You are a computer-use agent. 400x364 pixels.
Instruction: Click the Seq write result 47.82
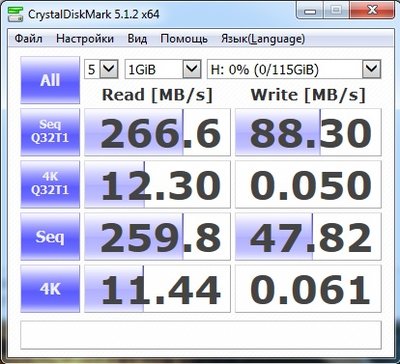coord(308,237)
